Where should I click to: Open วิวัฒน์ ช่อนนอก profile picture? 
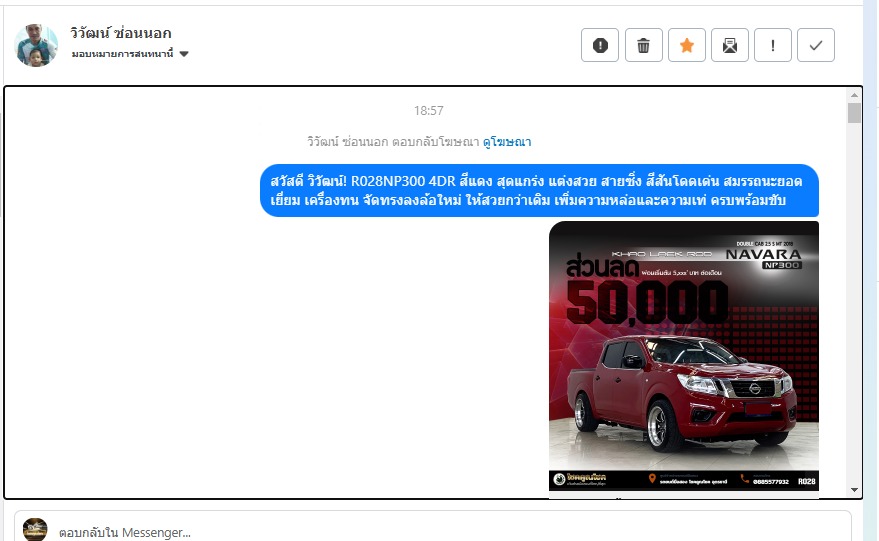(x=36, y=45)
